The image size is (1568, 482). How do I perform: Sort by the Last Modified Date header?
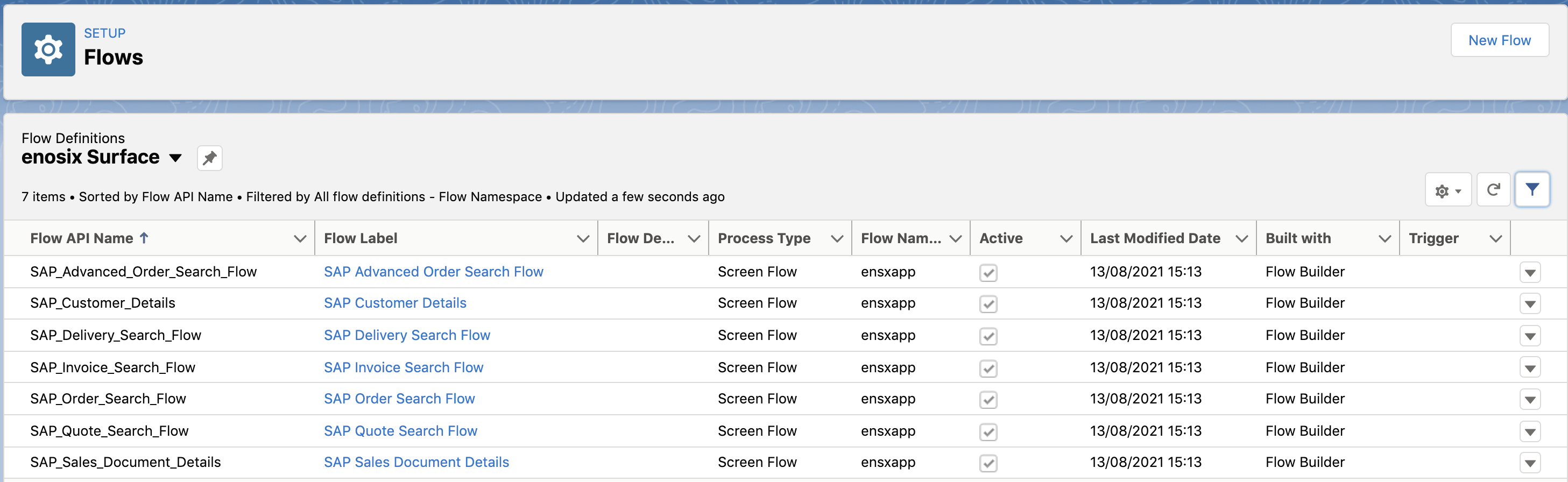pyautogui.click(x=1155, y=238)
